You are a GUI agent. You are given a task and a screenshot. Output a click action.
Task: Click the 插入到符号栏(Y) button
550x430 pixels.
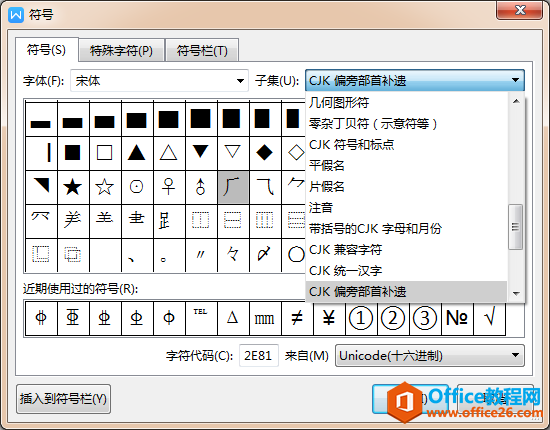coord(63,399)
